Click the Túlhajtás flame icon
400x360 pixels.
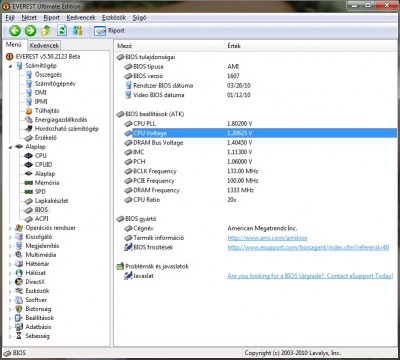[x=29, y=111]
